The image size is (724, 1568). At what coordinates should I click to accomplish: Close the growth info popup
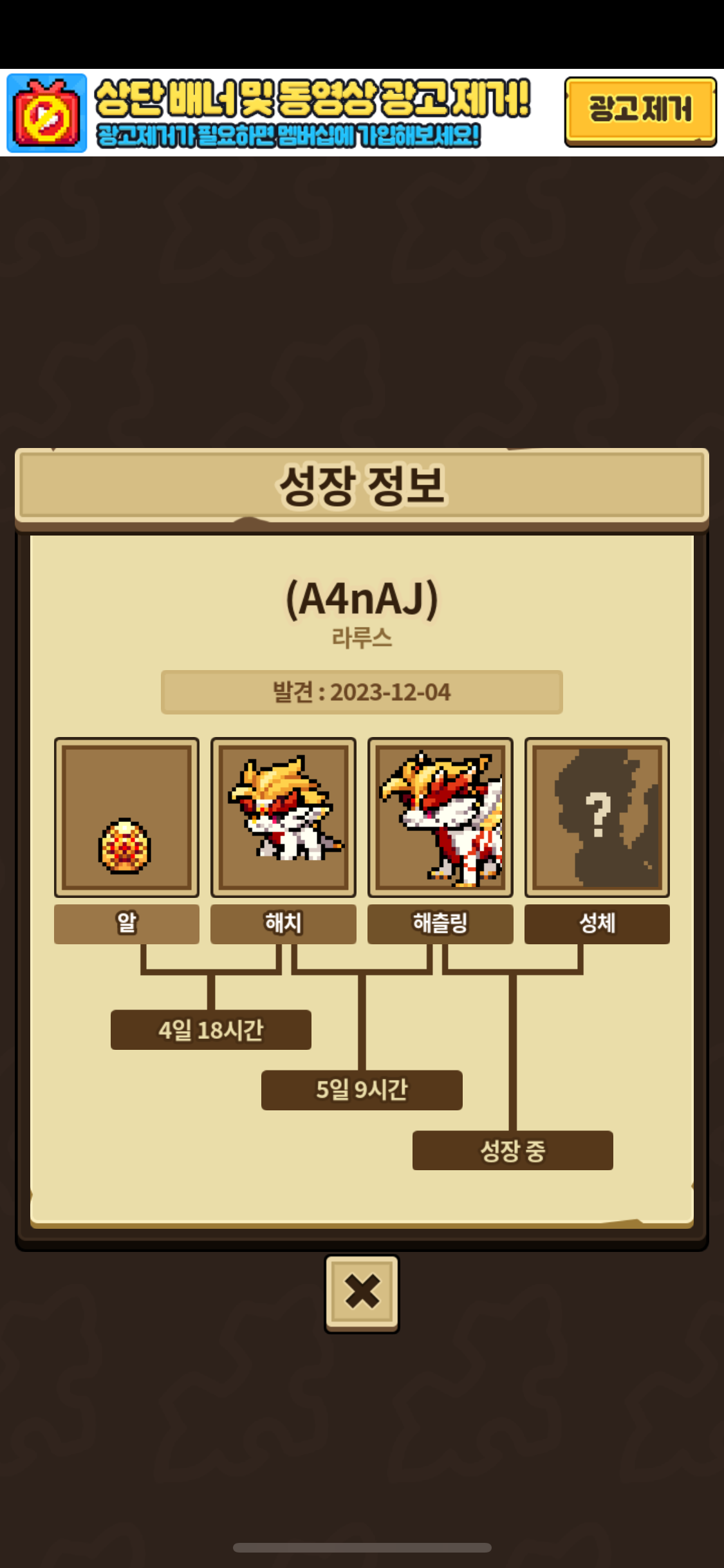(362, 1293)
